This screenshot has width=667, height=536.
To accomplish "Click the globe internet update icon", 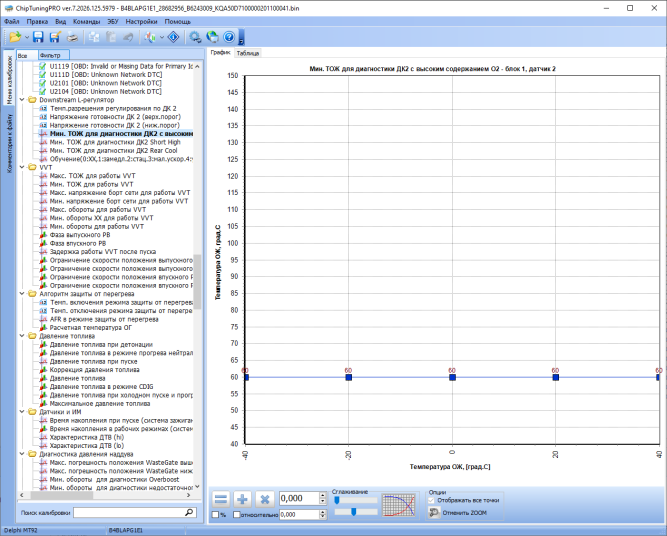I will click(212, 37).
